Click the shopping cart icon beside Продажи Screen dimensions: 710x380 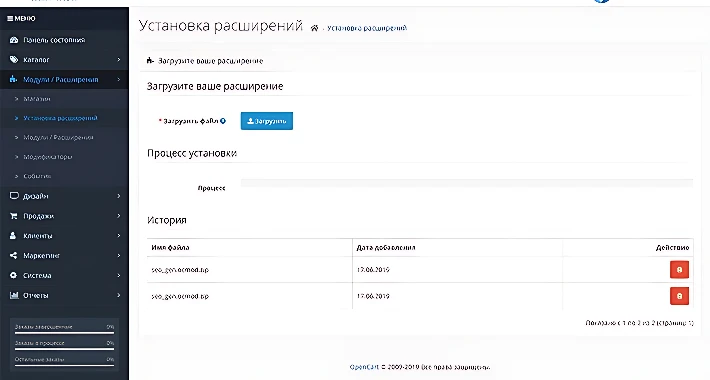click(14, 216)
